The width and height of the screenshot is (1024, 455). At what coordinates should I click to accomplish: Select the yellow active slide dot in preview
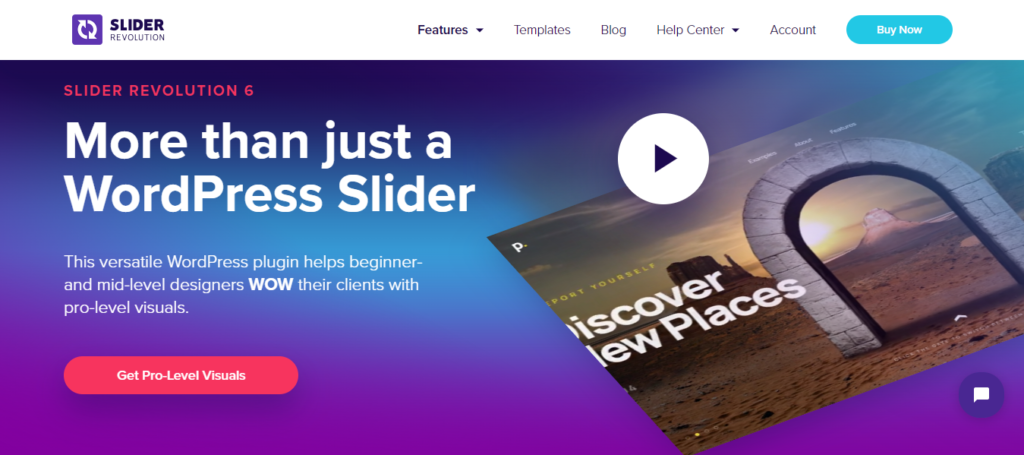point(697,433)
